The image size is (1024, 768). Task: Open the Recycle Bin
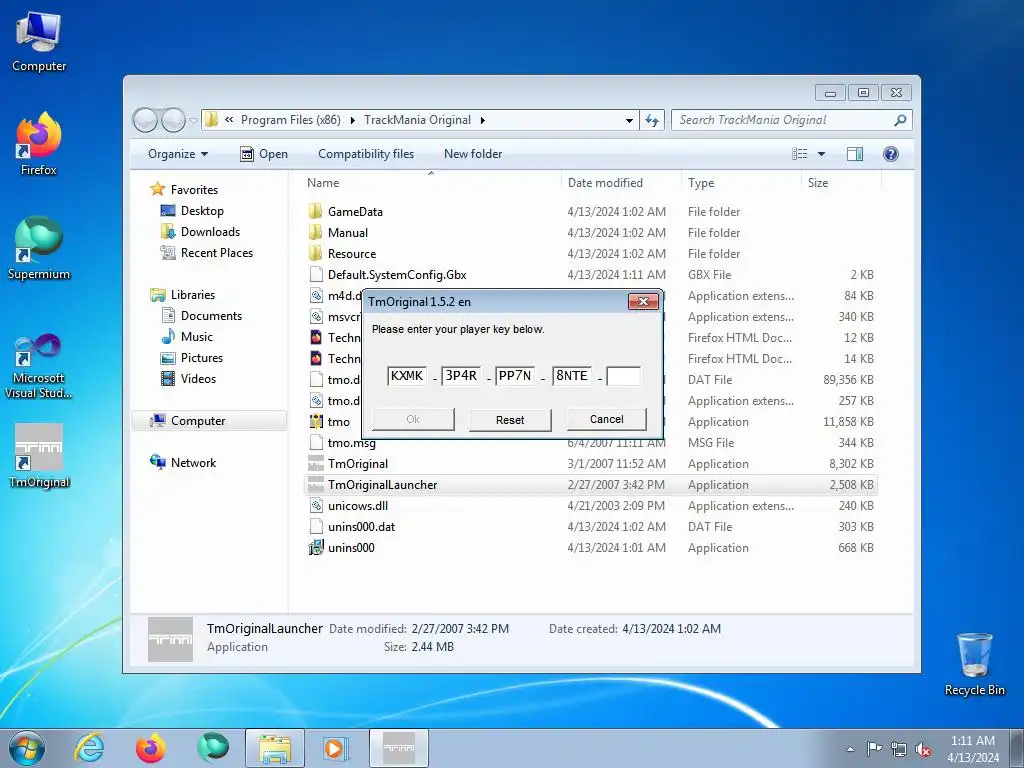974,664
